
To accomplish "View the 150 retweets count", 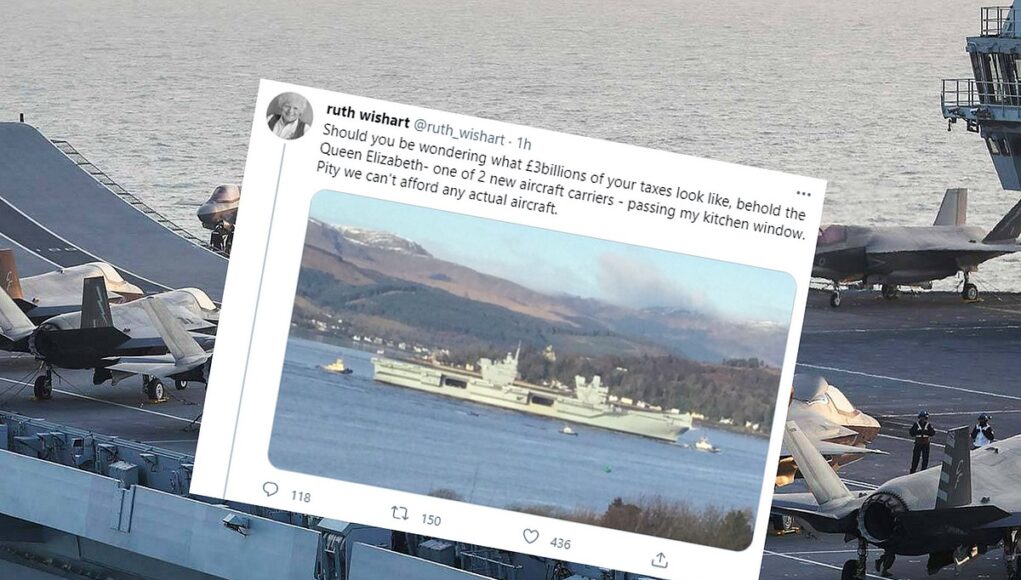I will pyautogui.click(x=430, y=519).
